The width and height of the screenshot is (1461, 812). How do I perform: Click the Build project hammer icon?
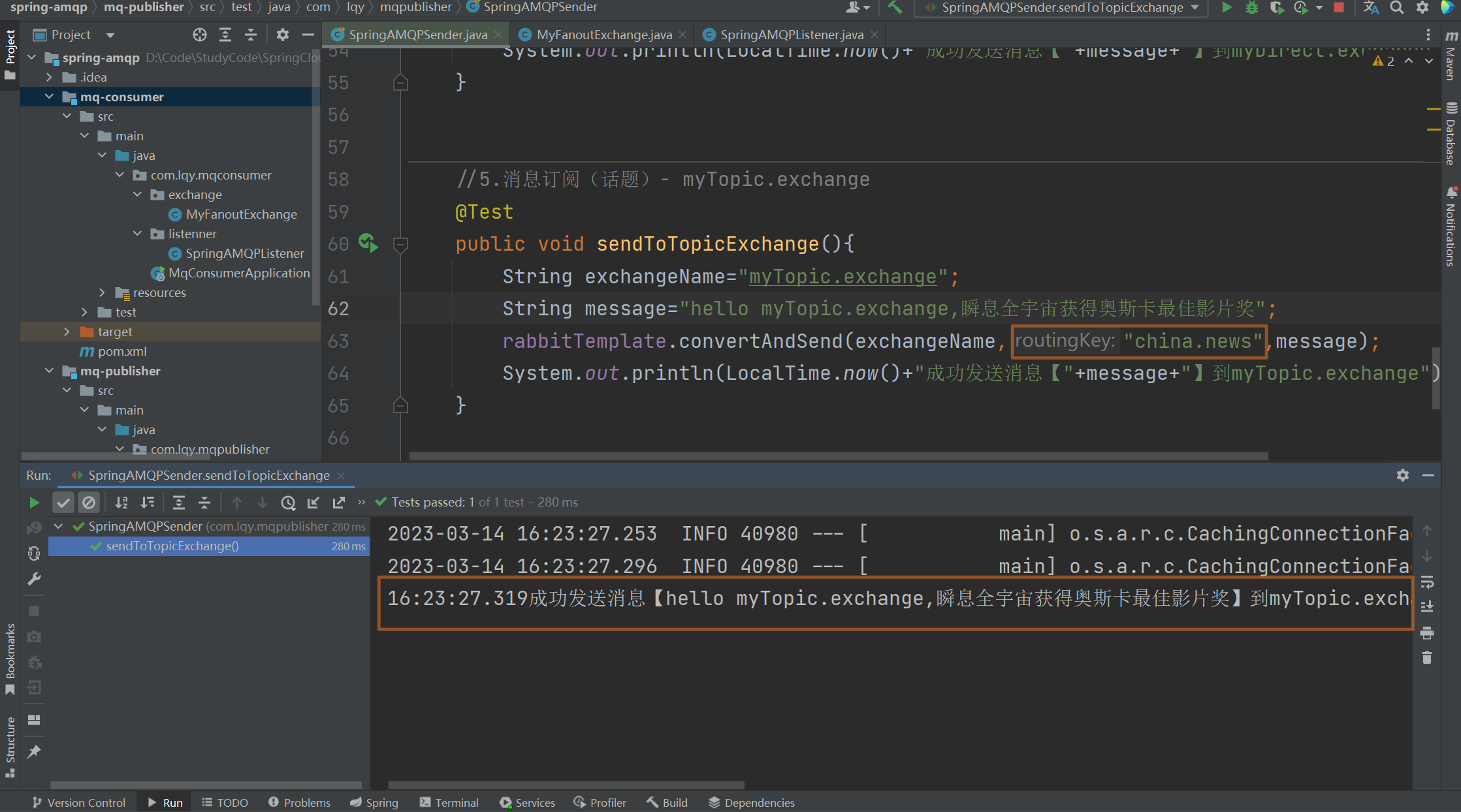click(895, 8)
